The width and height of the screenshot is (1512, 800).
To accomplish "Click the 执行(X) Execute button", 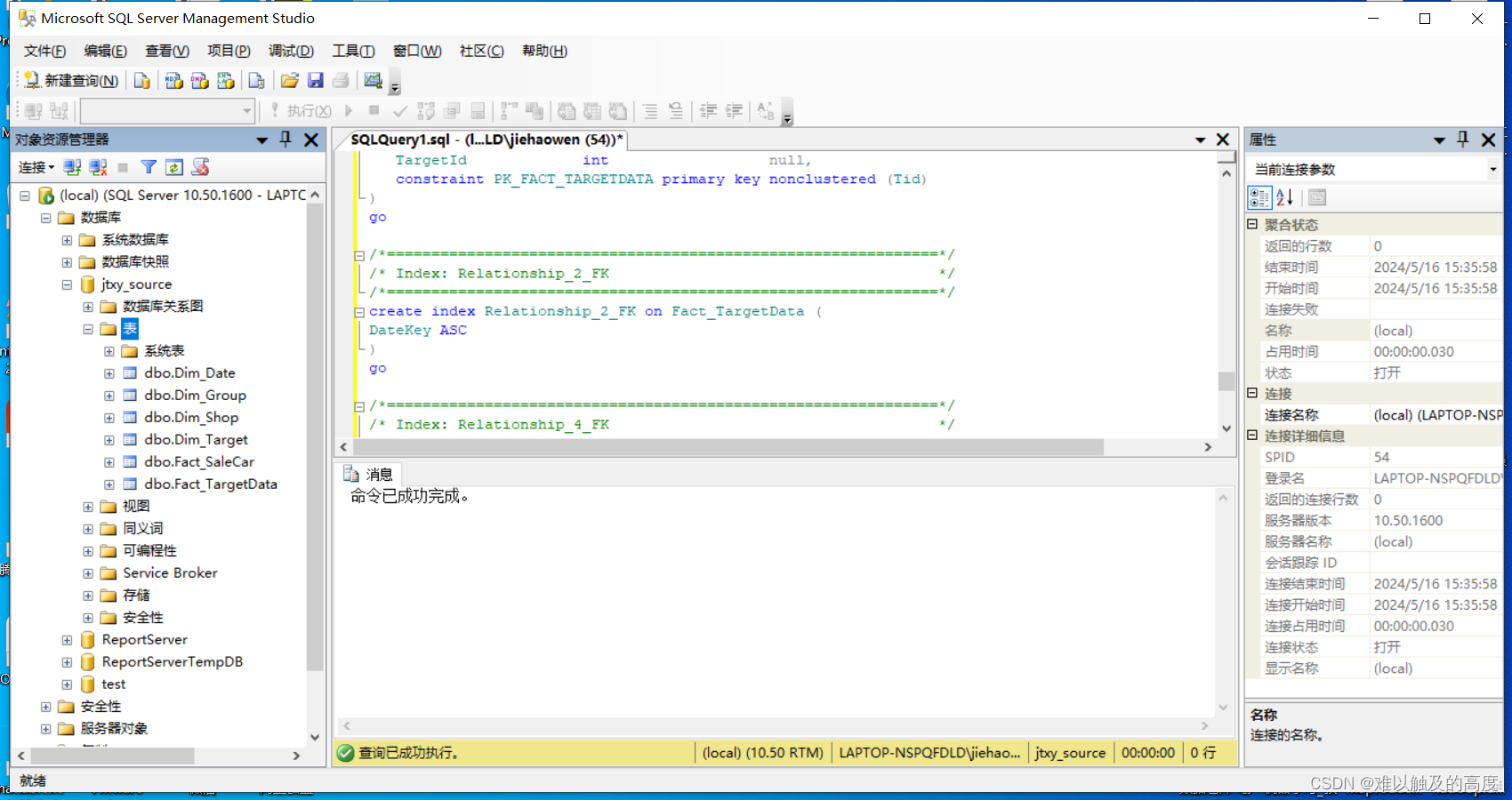I will tap(302, 111).
